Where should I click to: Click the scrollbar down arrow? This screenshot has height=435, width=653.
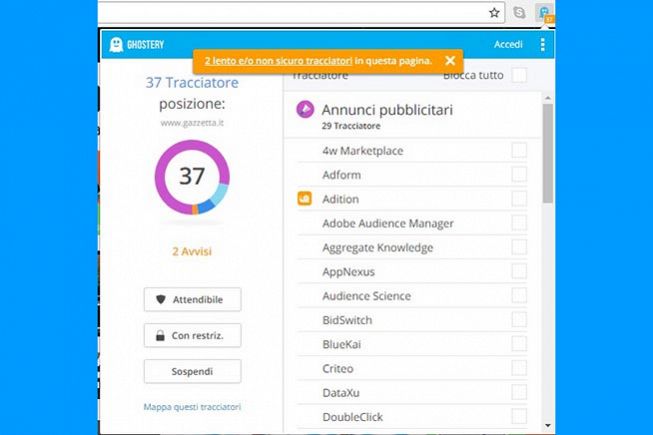[548, 425]
